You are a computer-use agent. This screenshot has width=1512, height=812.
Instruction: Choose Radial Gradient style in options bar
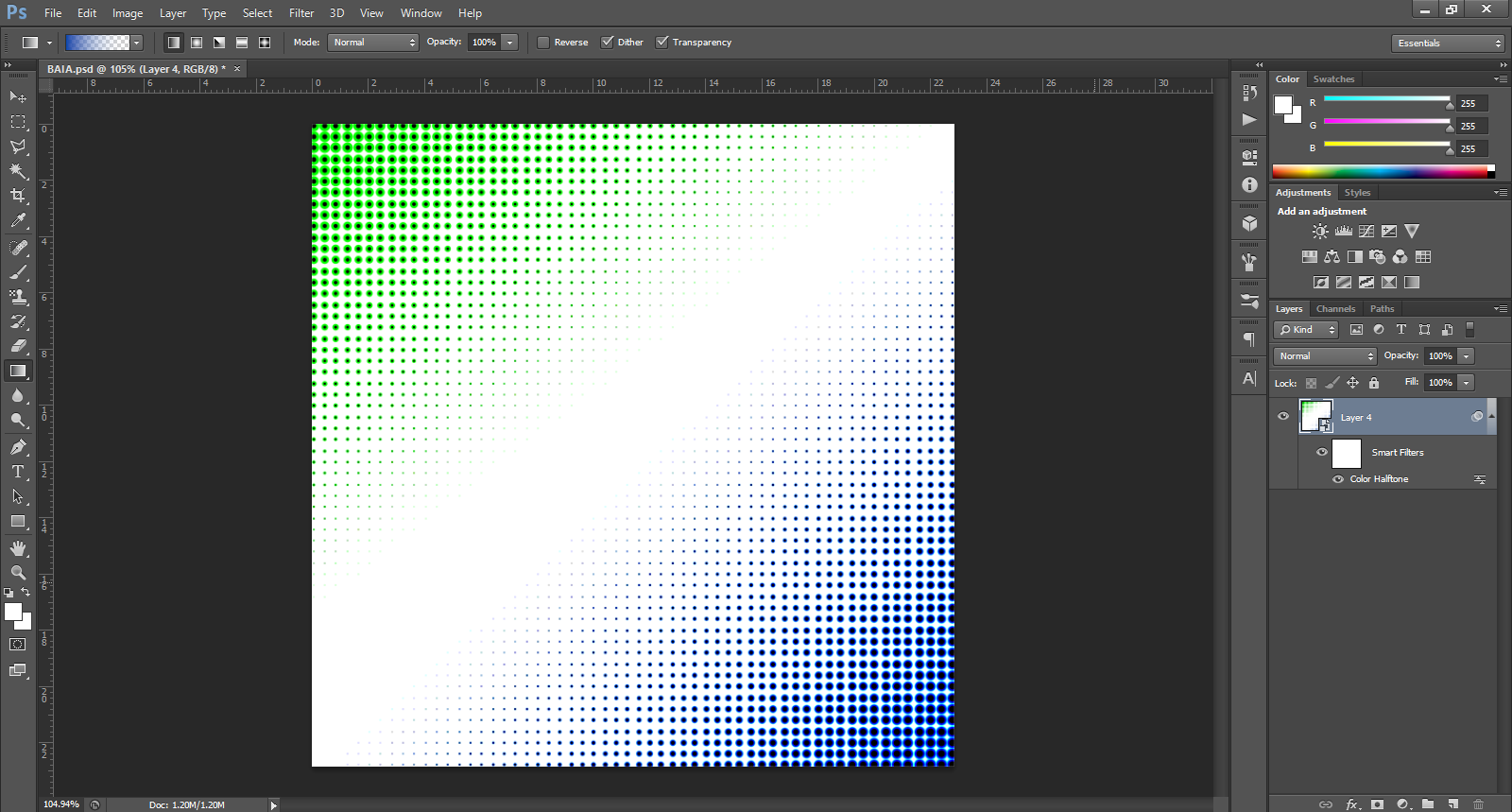point(196,43)
